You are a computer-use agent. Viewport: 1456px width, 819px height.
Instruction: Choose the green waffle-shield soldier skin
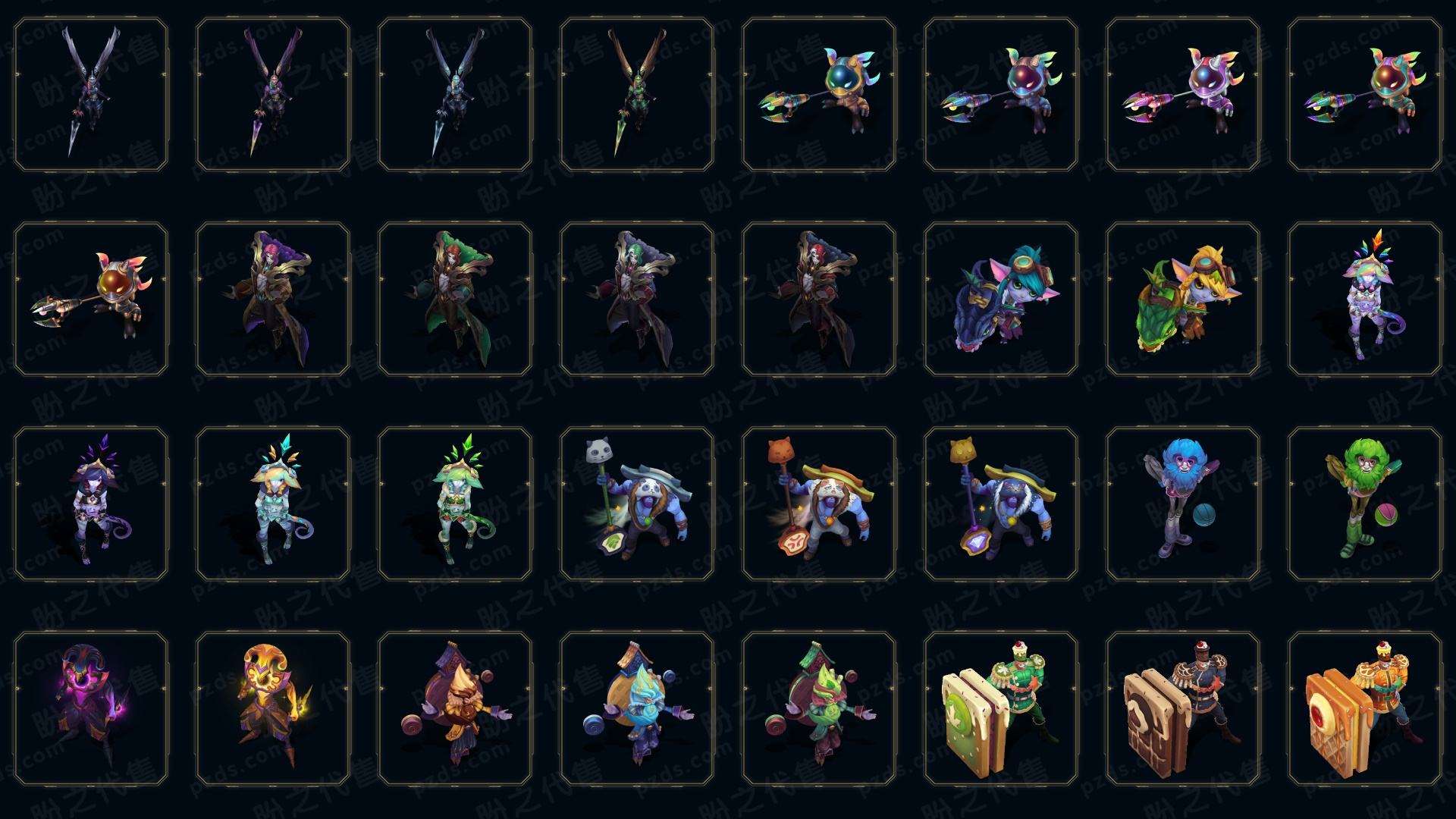tap(1000, 708)
